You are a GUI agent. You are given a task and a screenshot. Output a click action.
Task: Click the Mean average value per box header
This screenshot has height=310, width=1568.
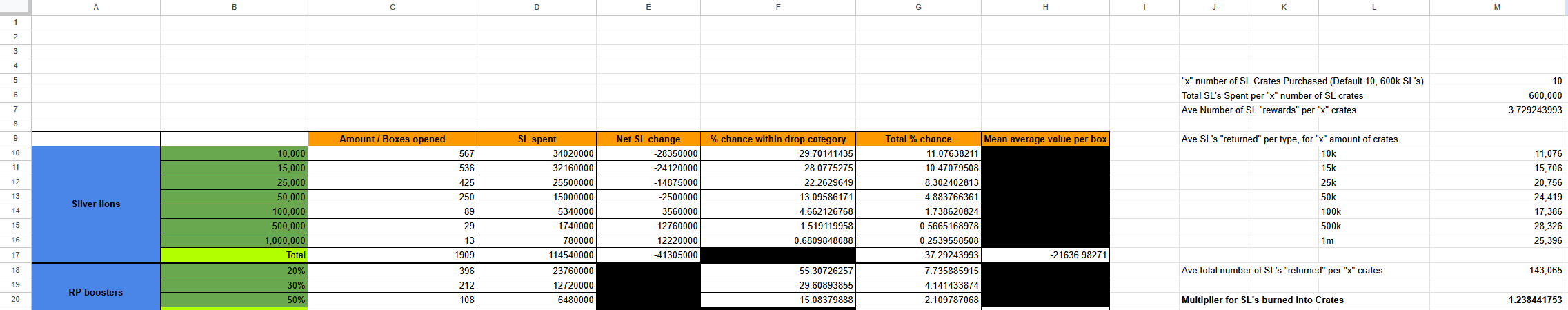pyautogui.click(x=1045, y=139)
